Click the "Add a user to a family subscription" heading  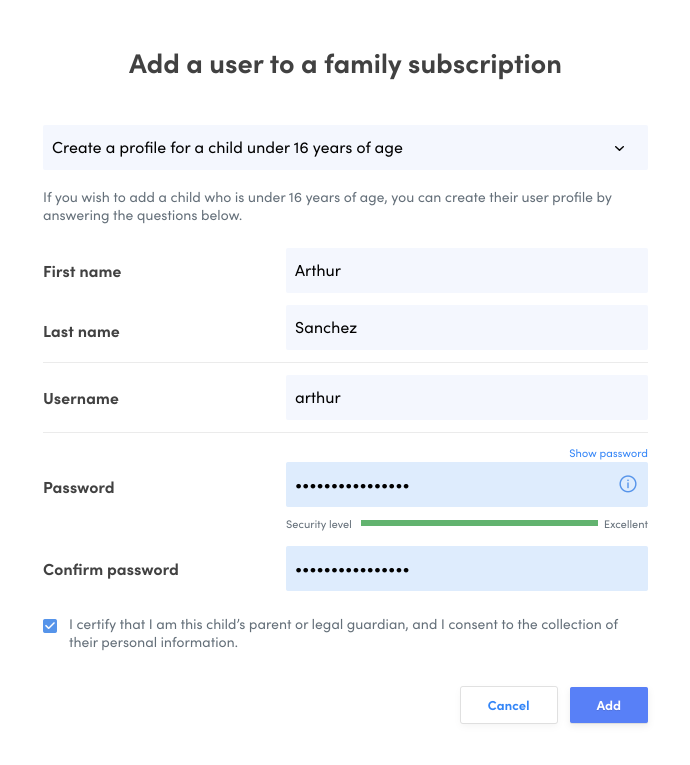click(345, 65)
